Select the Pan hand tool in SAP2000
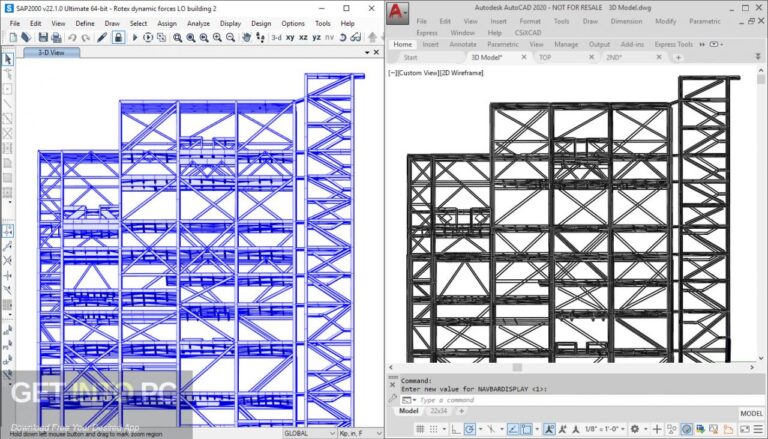The width and height of the screenshot is (768, 439). [247, 37]
